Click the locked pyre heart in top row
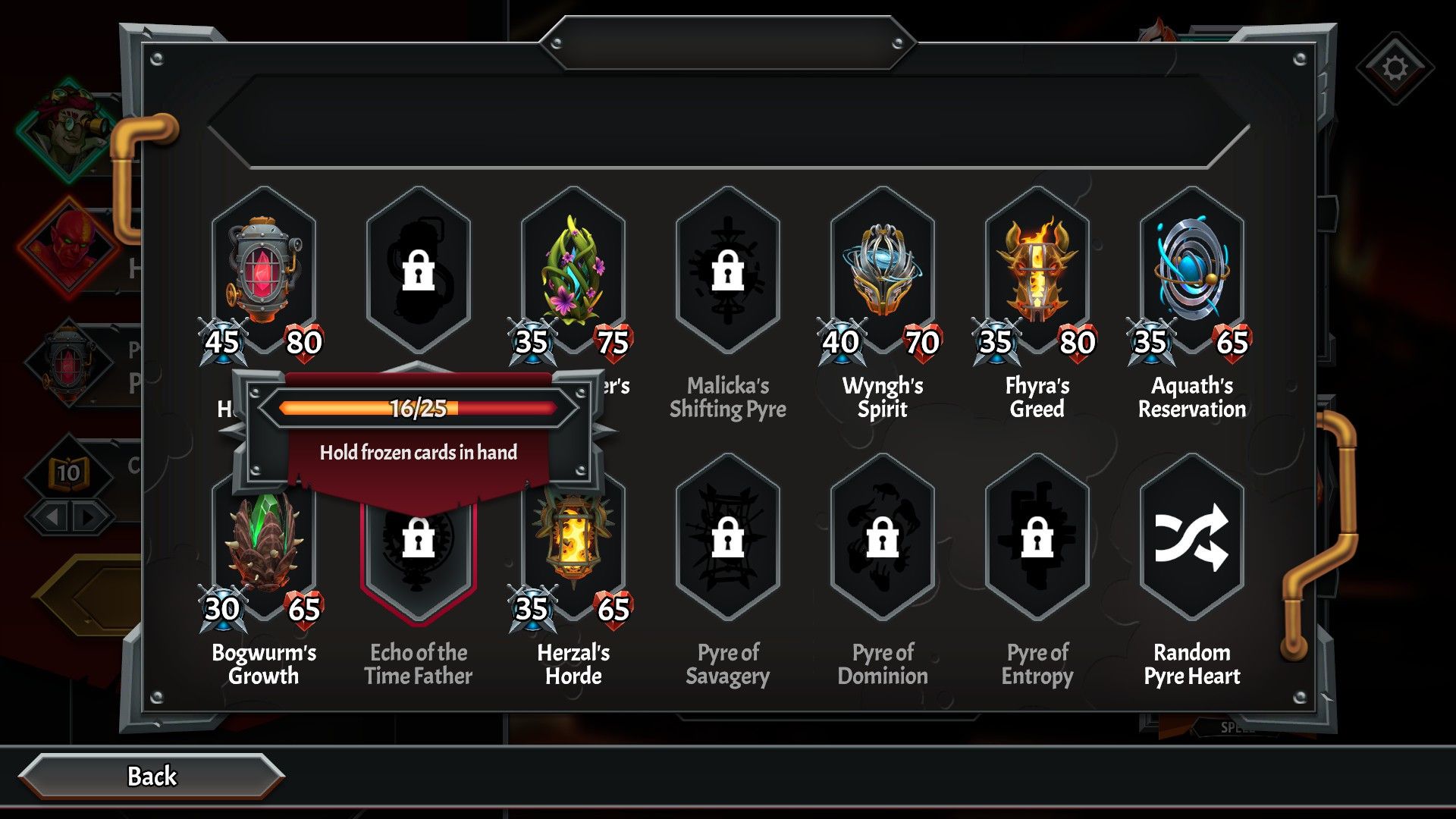1456x819 pixels. (419, 270)
